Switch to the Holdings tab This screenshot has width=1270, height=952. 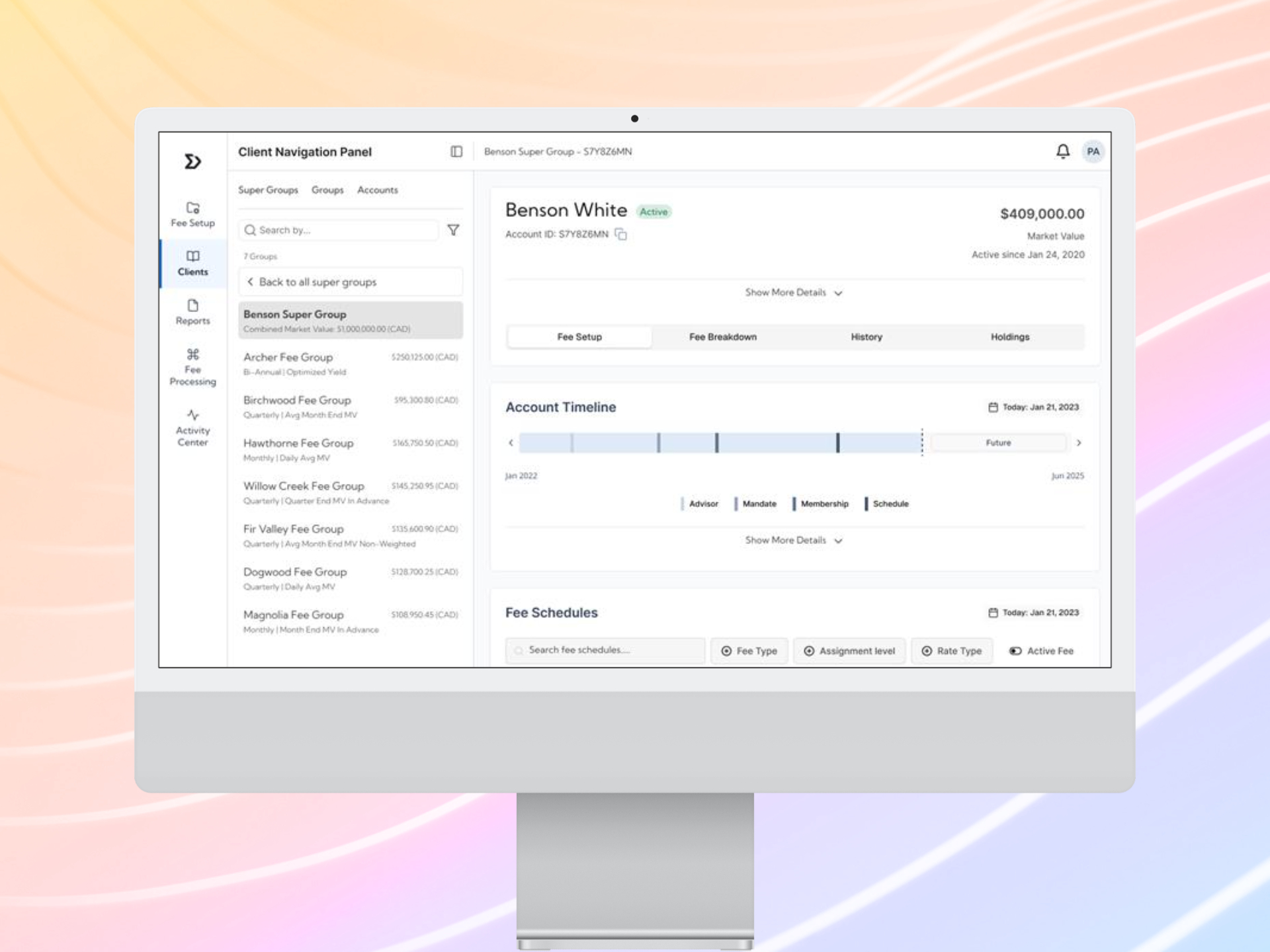tap(1009, 337)
